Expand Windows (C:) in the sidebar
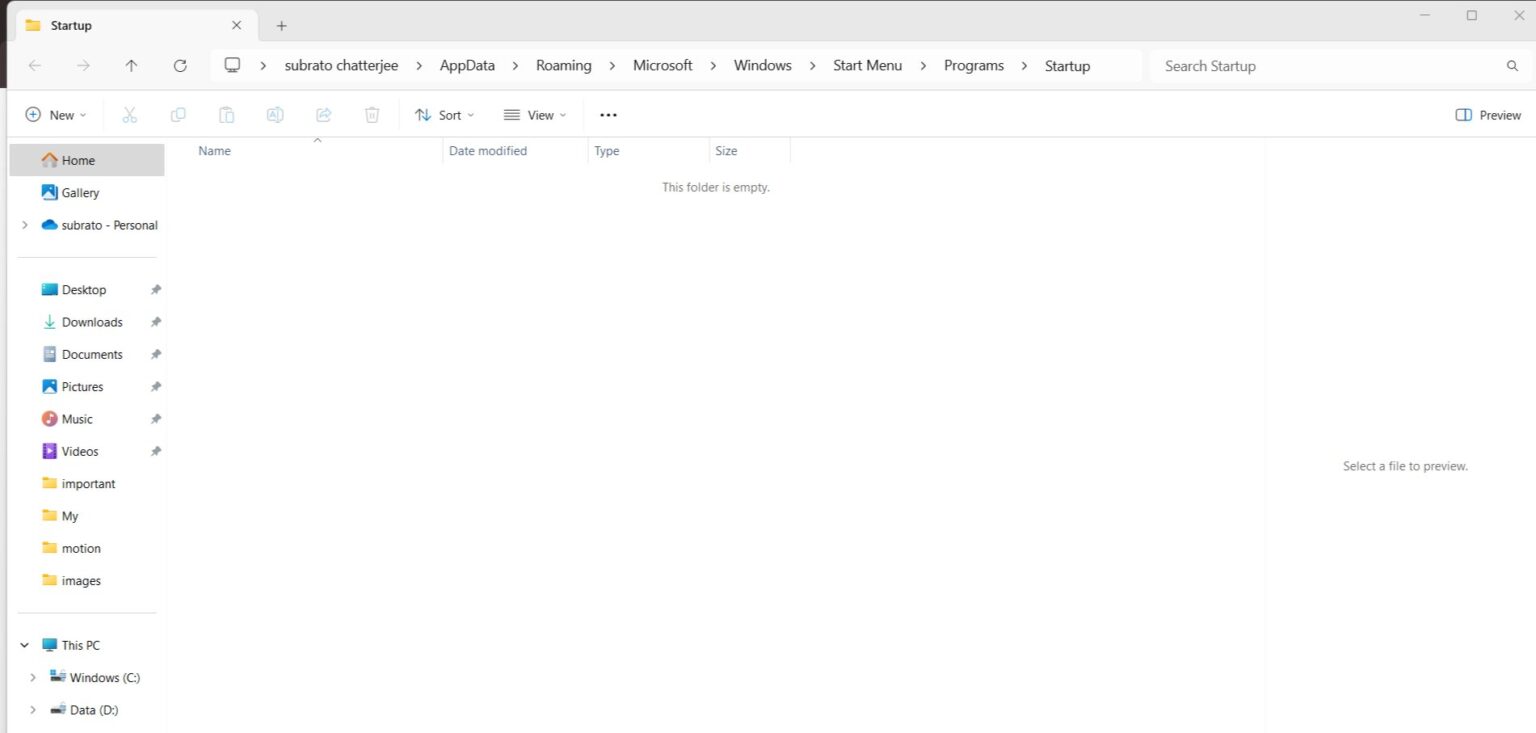This screenshot has width=1536, height=733. coord(33,677)
